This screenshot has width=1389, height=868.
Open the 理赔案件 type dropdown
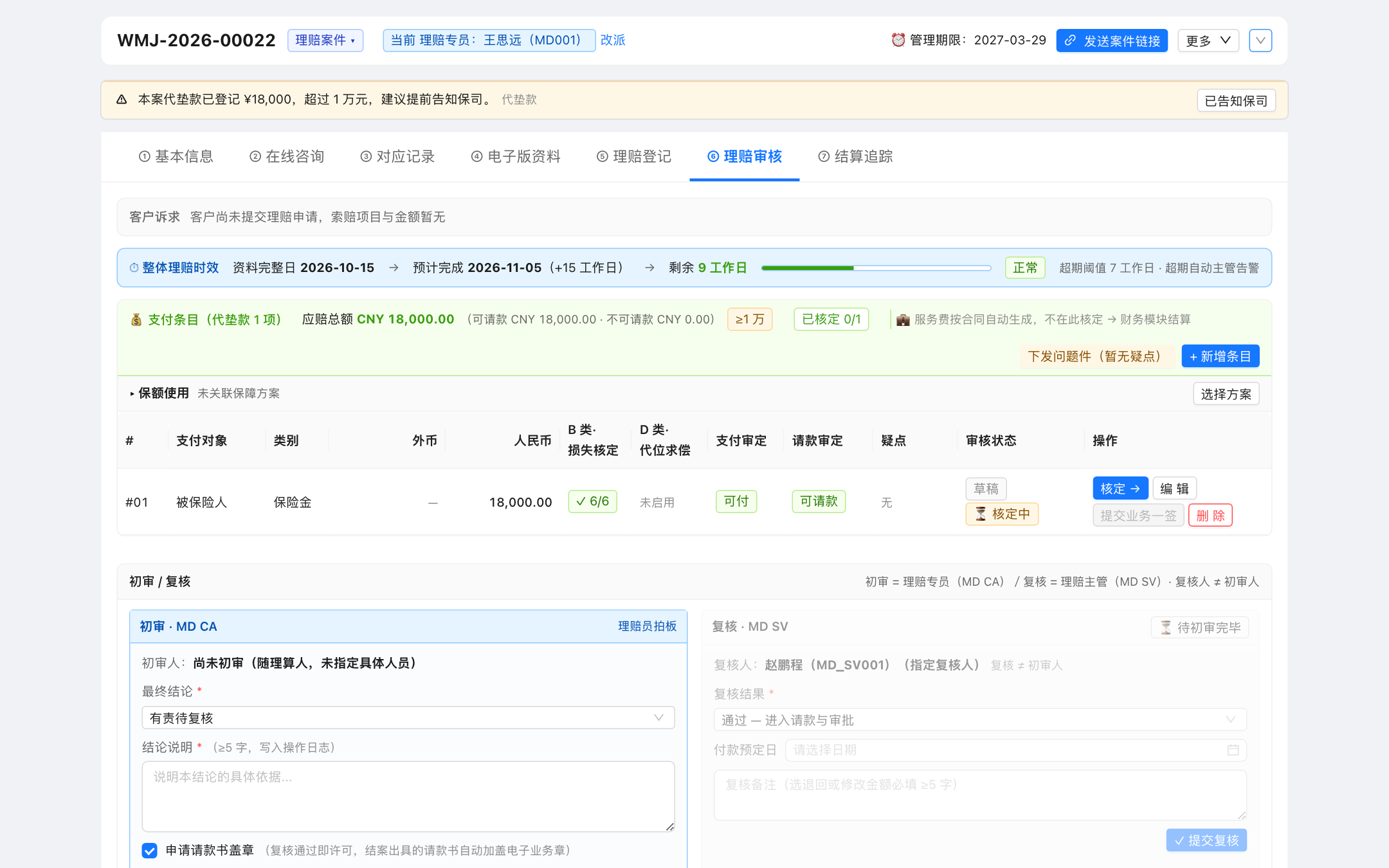coord(325,41)
